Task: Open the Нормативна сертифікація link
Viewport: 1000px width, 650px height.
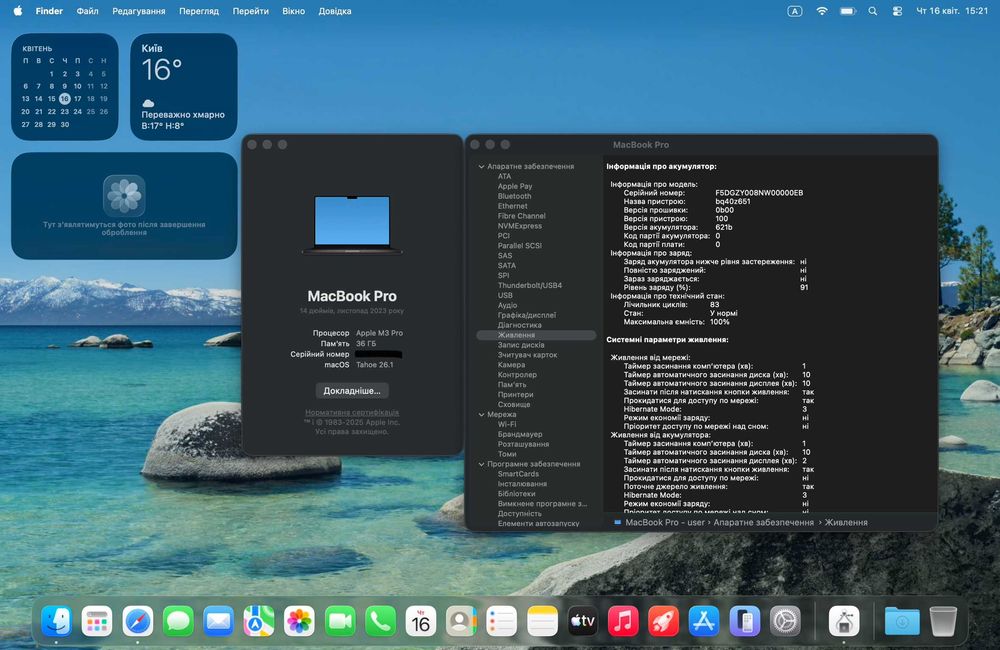Action: tap(352, 413)
